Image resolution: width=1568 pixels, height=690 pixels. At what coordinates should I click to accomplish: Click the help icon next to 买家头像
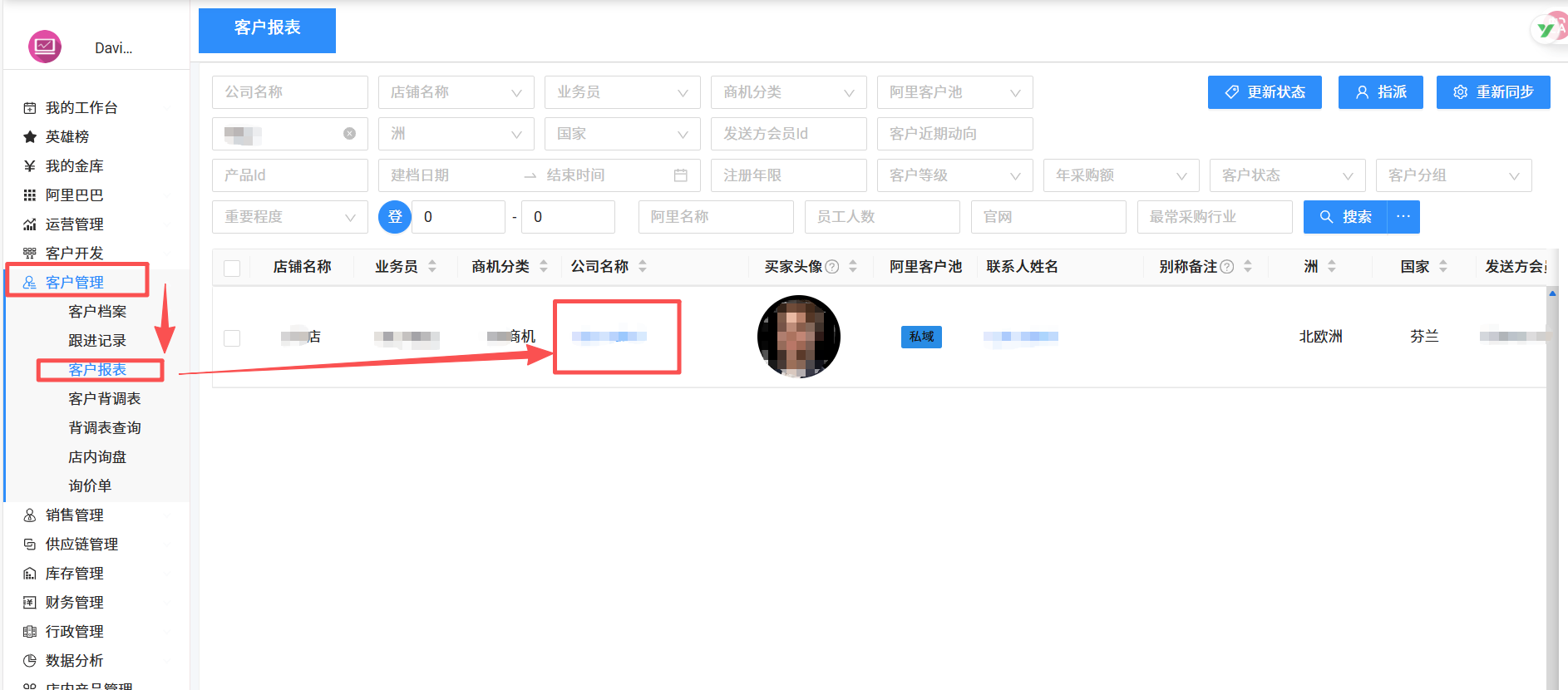pos(832,267)
